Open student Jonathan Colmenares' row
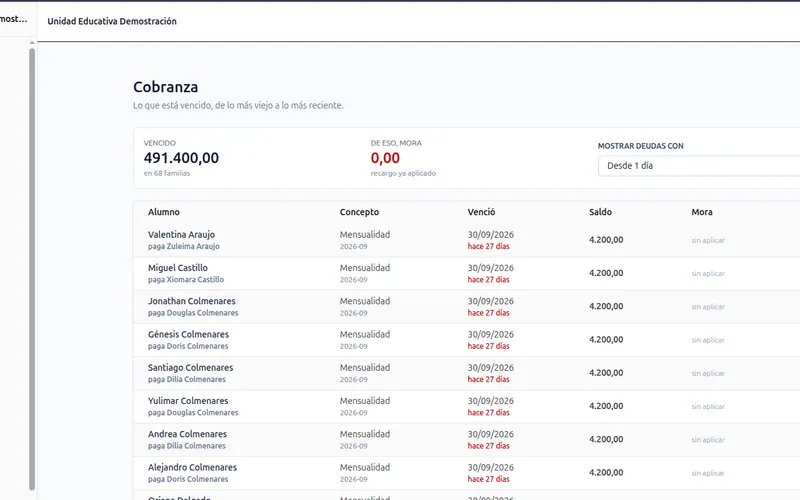 pos(466,307)
